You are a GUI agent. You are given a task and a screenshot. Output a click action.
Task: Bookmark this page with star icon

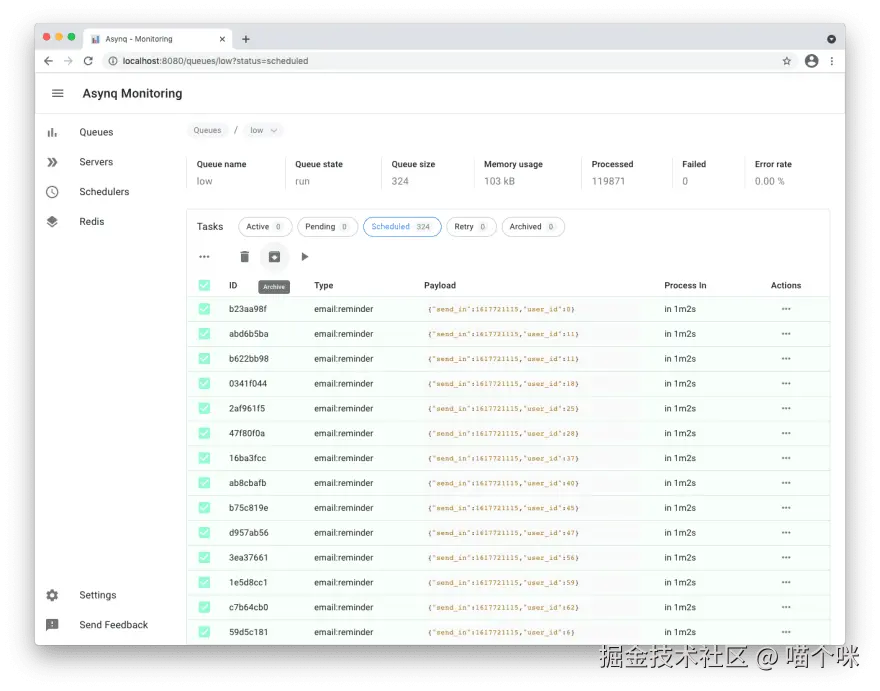click(x=786, y=61)
